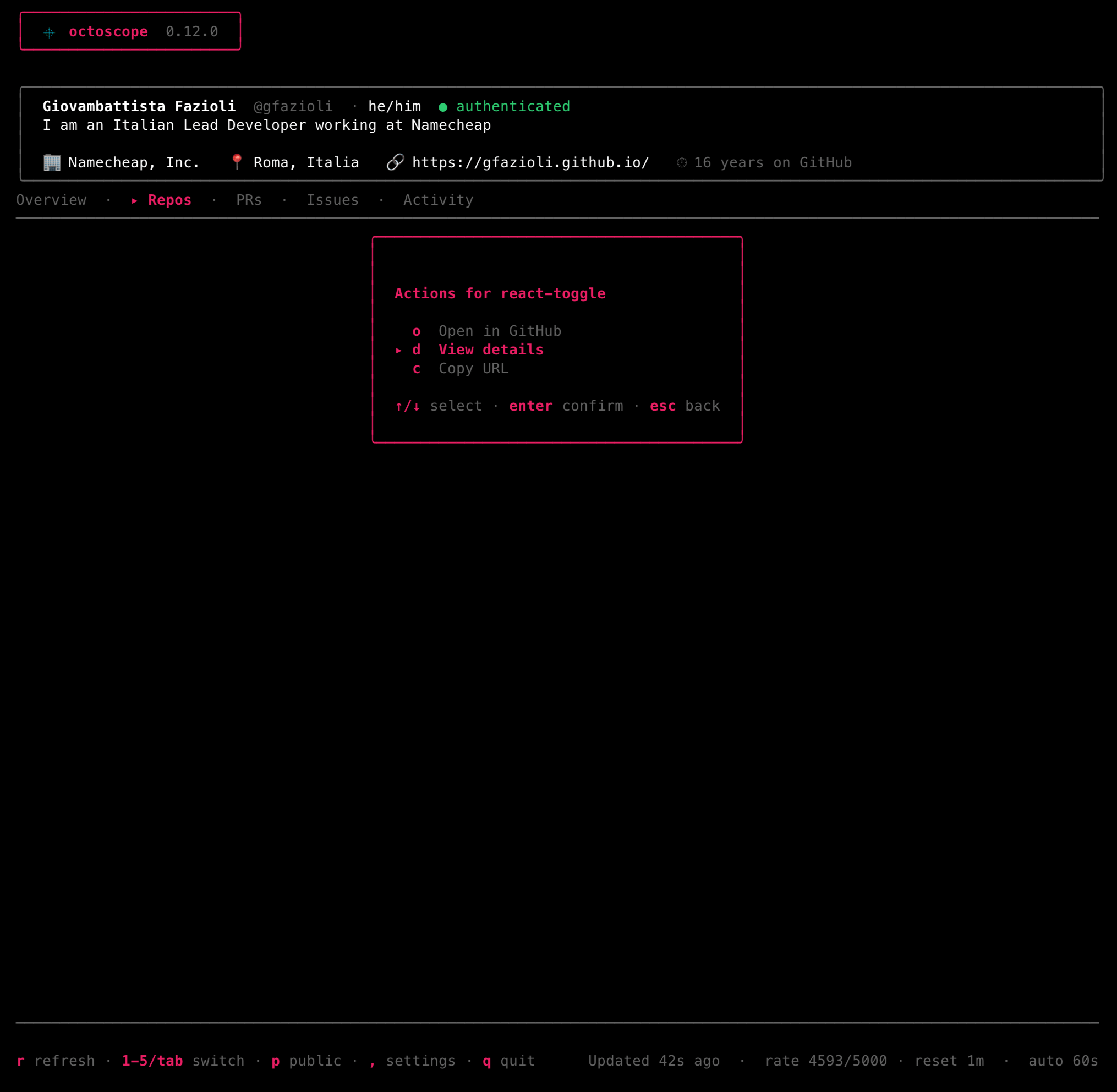Click the Updated 42s ago status

click(x=654, y=1061)
